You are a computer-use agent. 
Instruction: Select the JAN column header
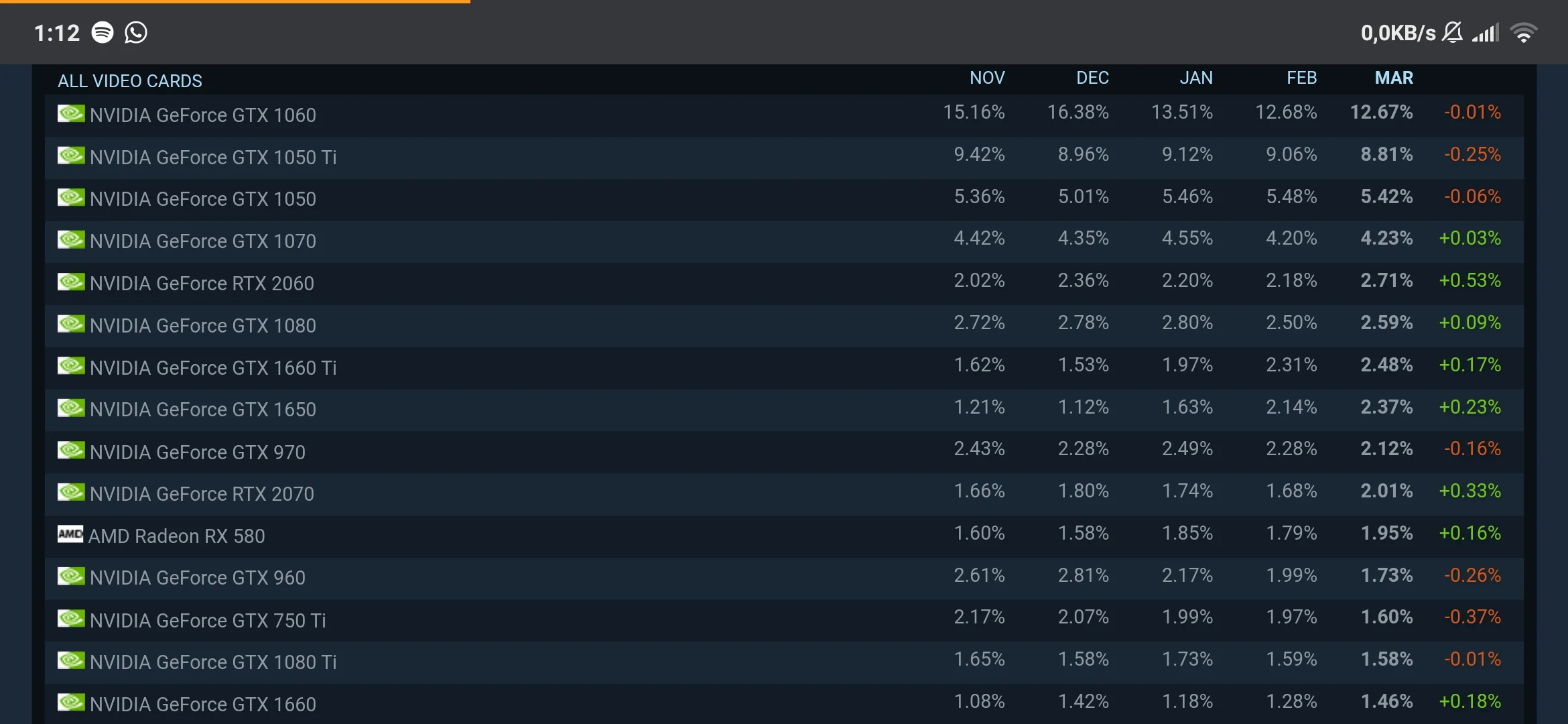(x=1196, y=78)
